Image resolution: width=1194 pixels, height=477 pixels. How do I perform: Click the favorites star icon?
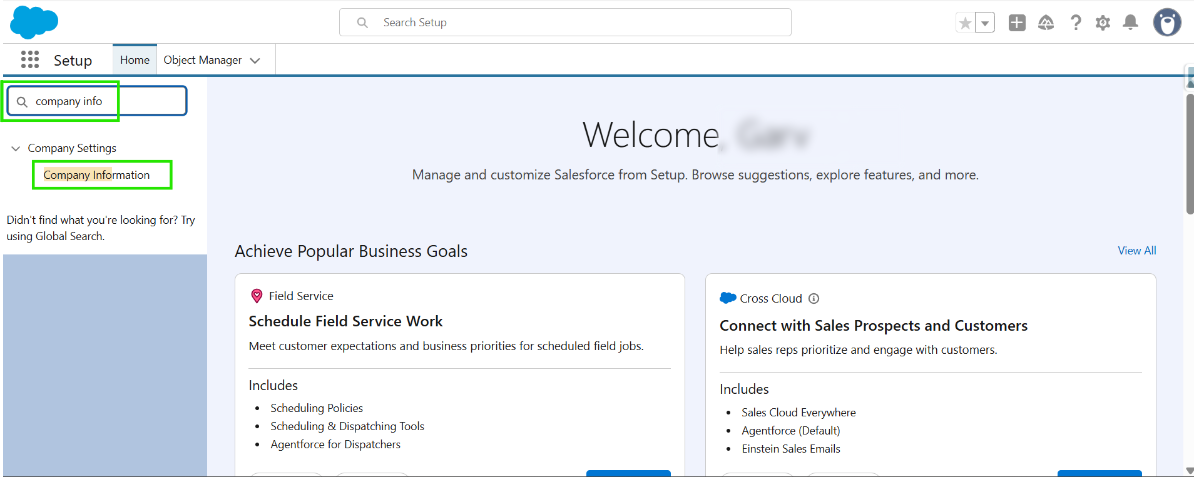(965, 23)
